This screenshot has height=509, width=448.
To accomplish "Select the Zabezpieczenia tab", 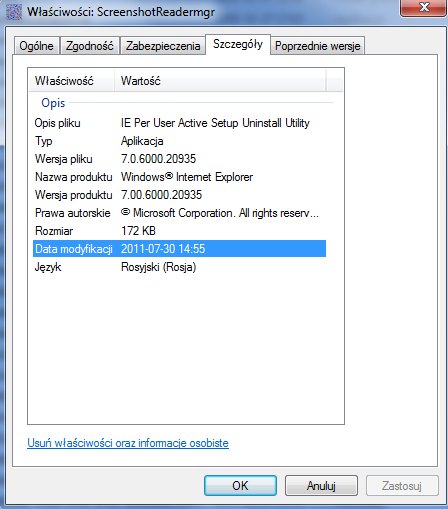I will (163, 46).
